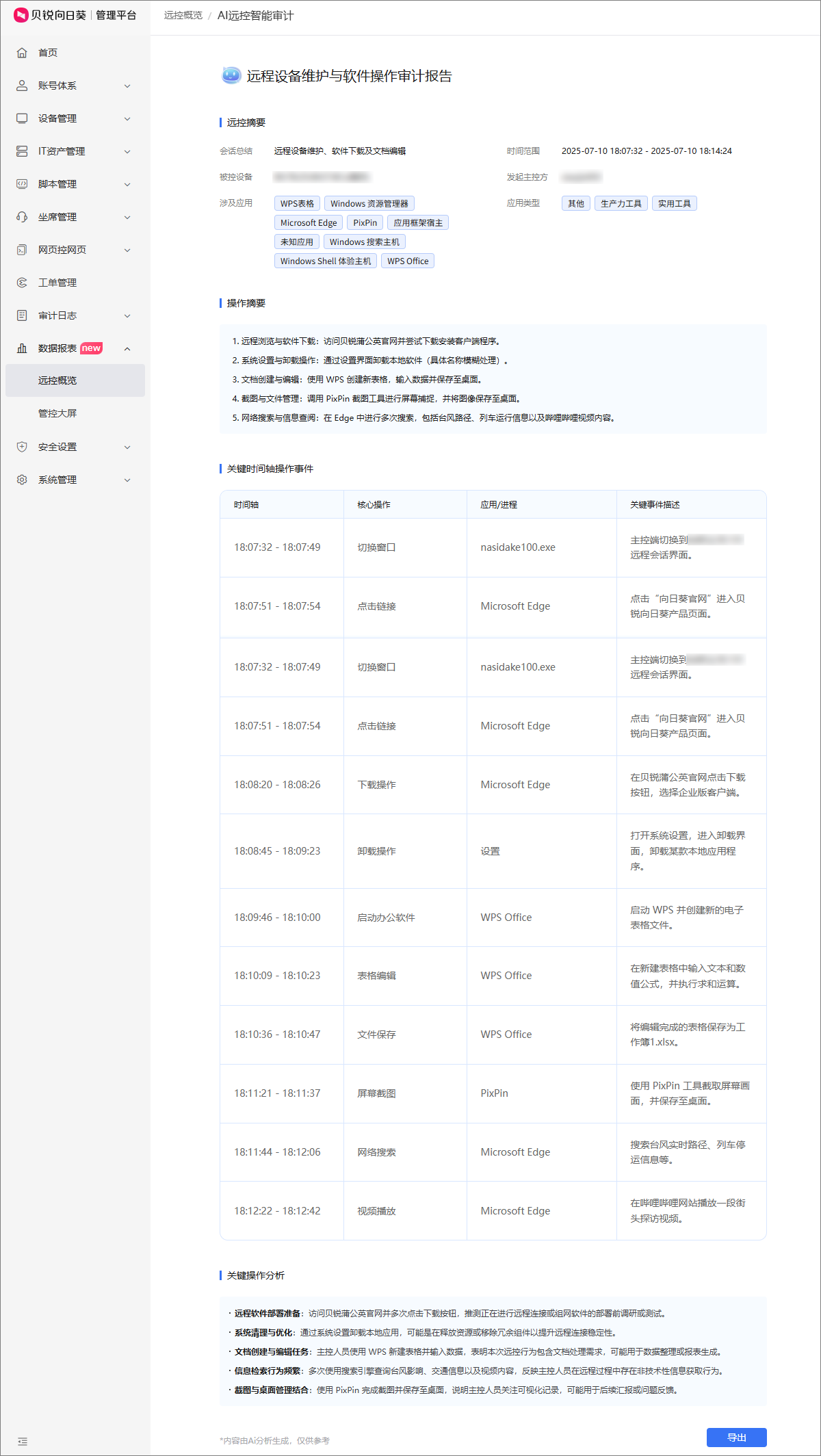Click the 应用框架宿主 tag

(418, 222)
